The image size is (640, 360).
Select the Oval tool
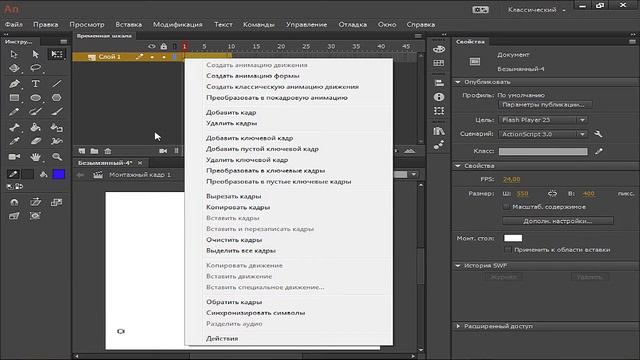click(x=36, y=98)
